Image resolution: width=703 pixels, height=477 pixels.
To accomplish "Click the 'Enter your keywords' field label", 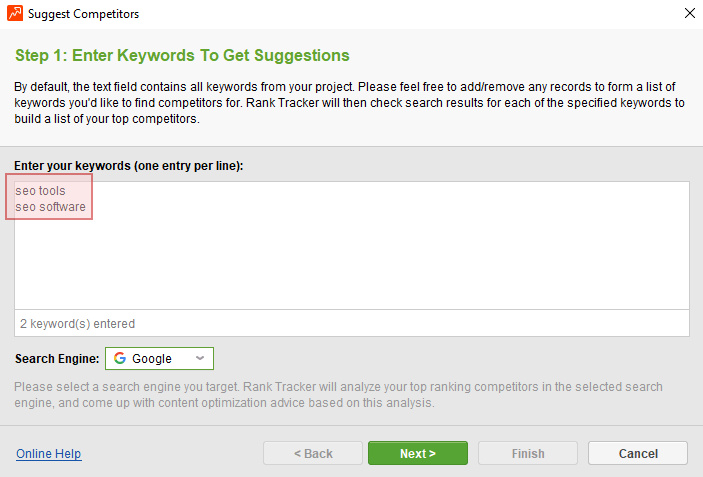I will (129, 166).
